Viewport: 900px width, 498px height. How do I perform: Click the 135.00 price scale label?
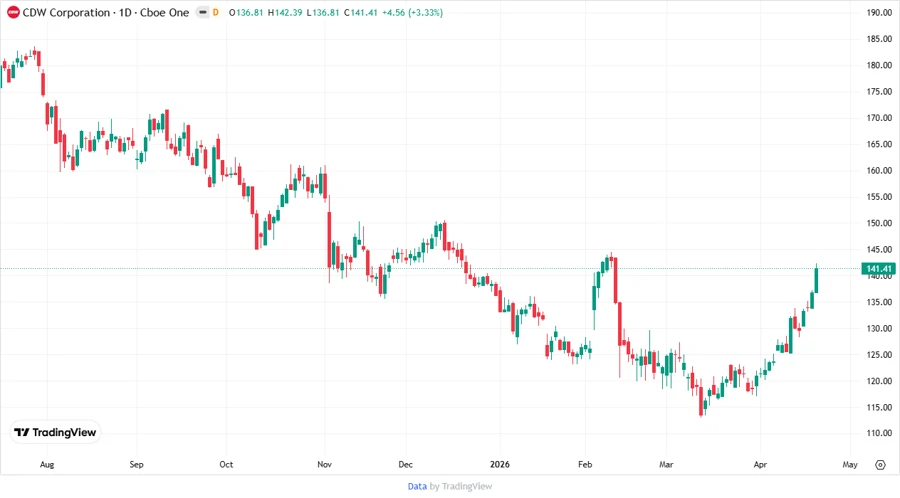tap(879, 302)
